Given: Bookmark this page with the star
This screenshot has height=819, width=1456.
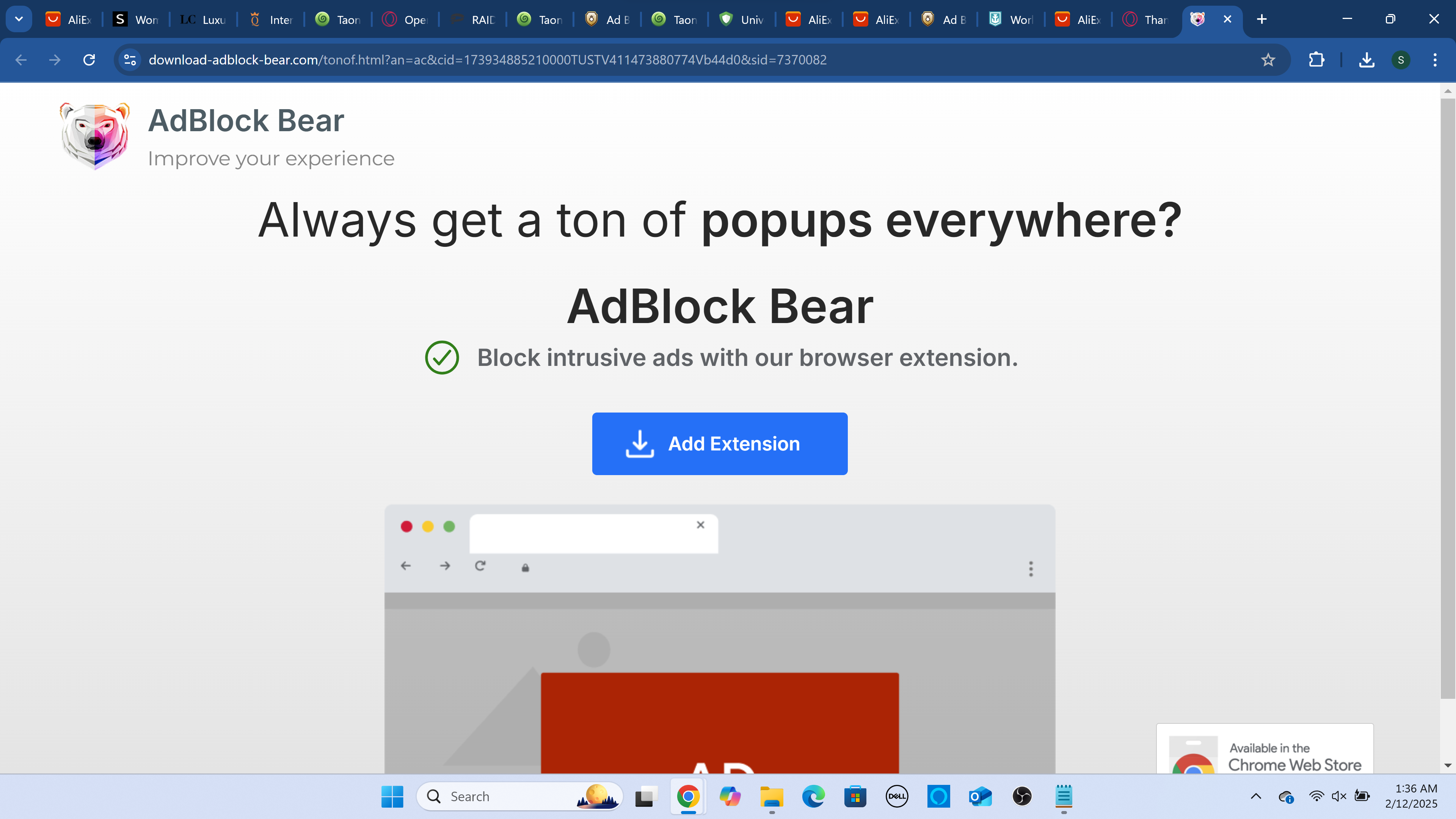Looking at the screenshot, I should (x=1268, y=60).
